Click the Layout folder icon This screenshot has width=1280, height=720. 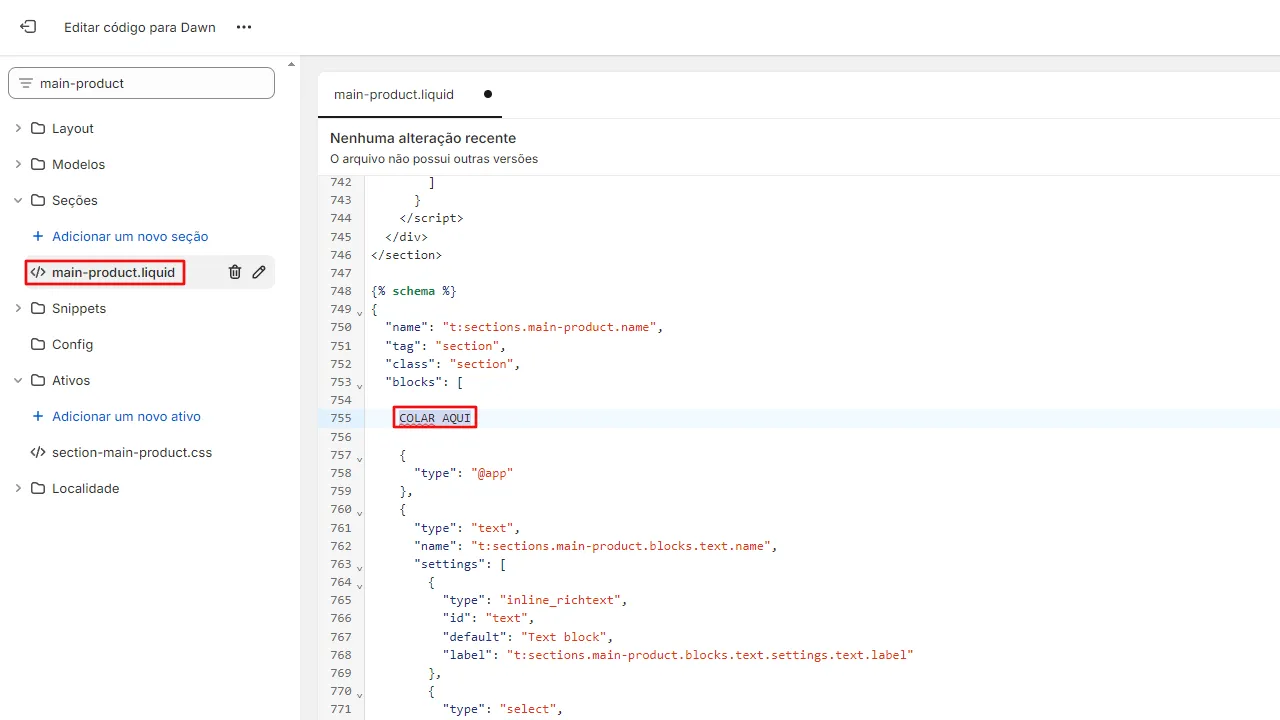tap(38, 128)
